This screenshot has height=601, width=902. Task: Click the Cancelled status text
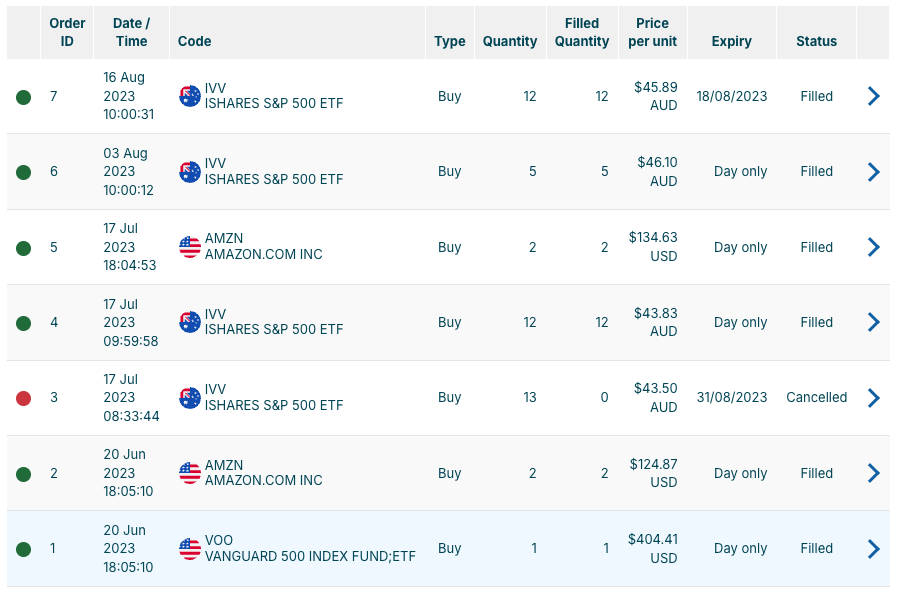tap(816, 397)
